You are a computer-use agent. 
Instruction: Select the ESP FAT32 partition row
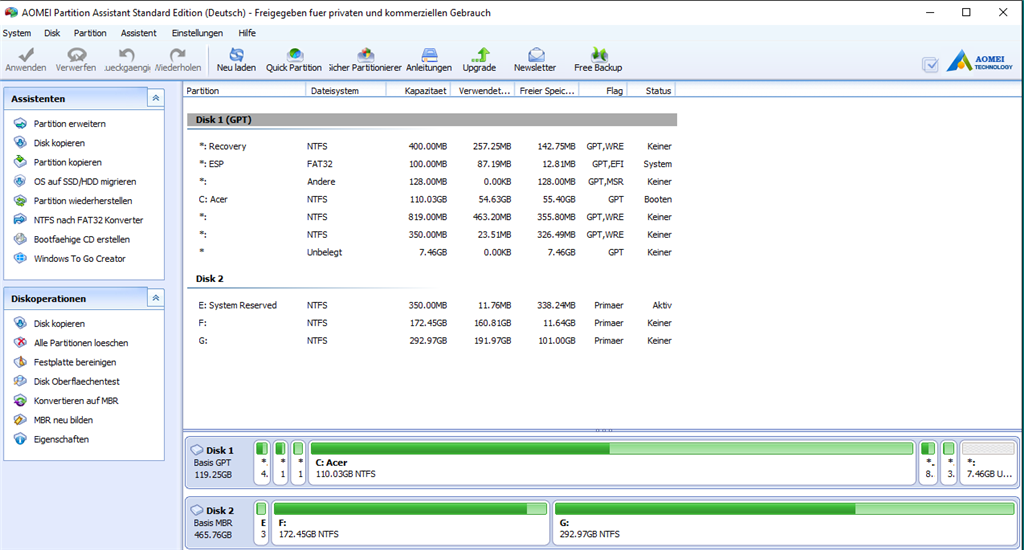click(432, 164)
